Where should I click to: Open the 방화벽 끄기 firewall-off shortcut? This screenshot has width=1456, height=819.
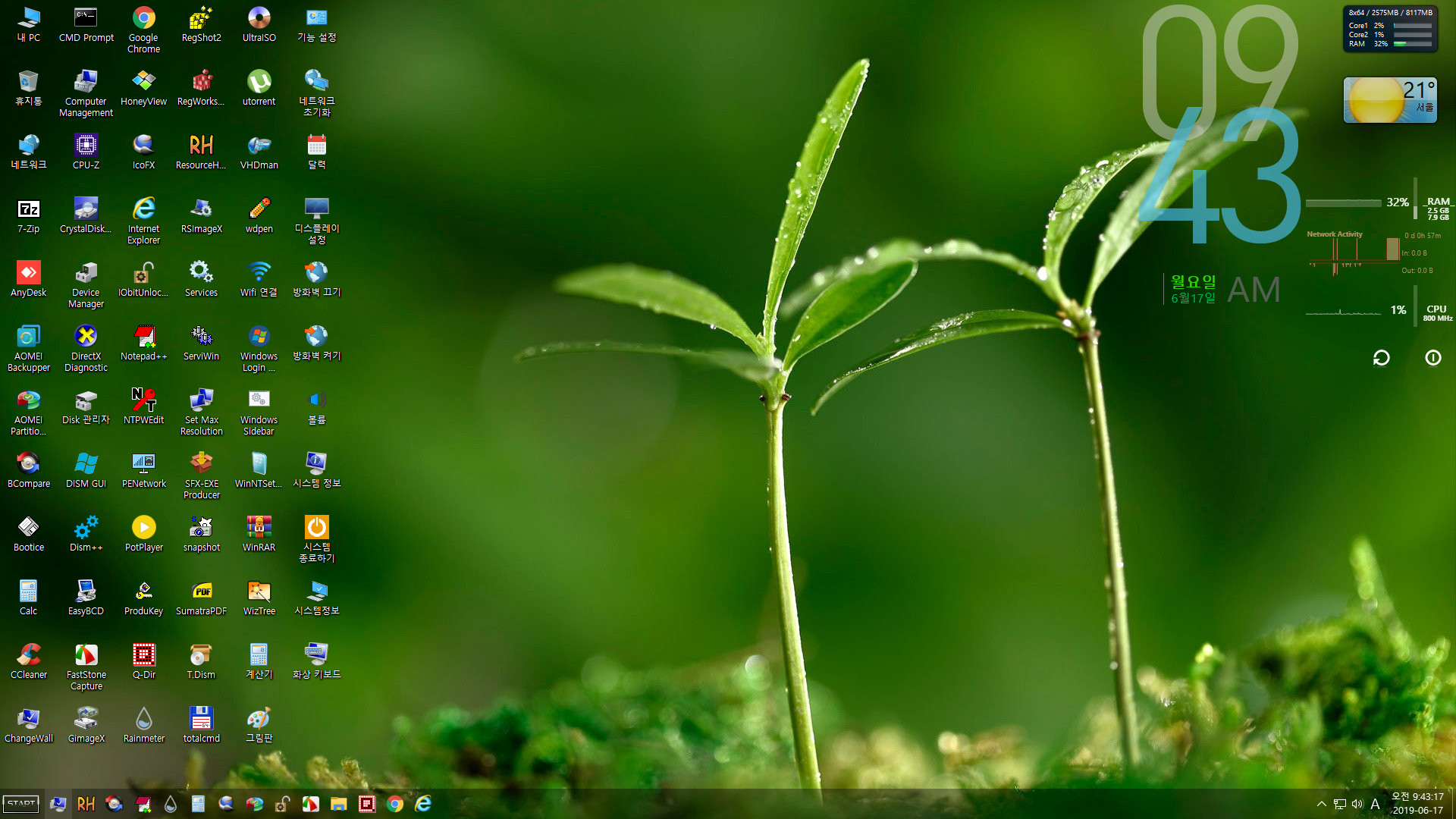pos(316,279)
